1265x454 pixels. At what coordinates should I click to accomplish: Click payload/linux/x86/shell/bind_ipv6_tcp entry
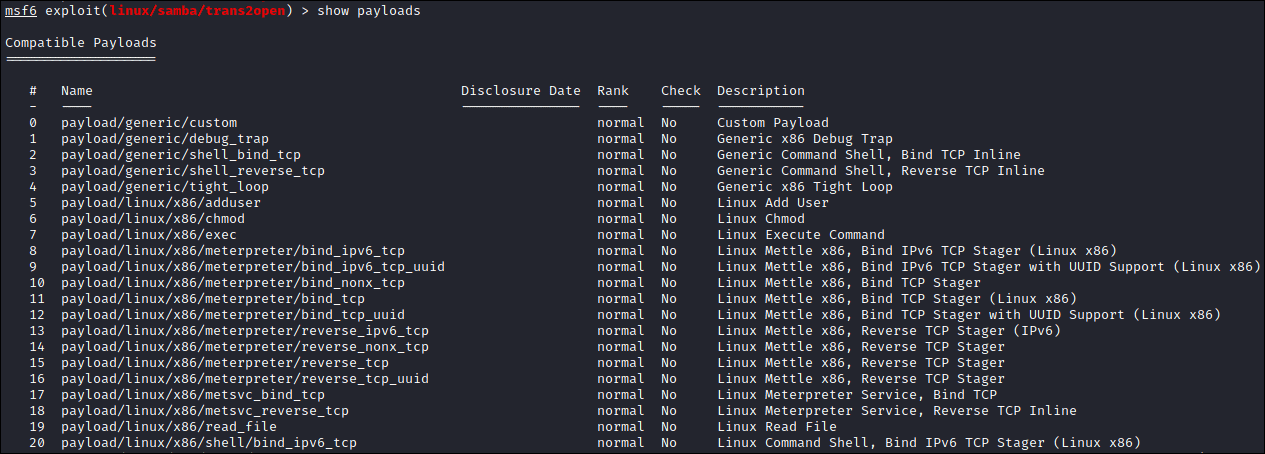pyautogui.click(x=209, y=443)
